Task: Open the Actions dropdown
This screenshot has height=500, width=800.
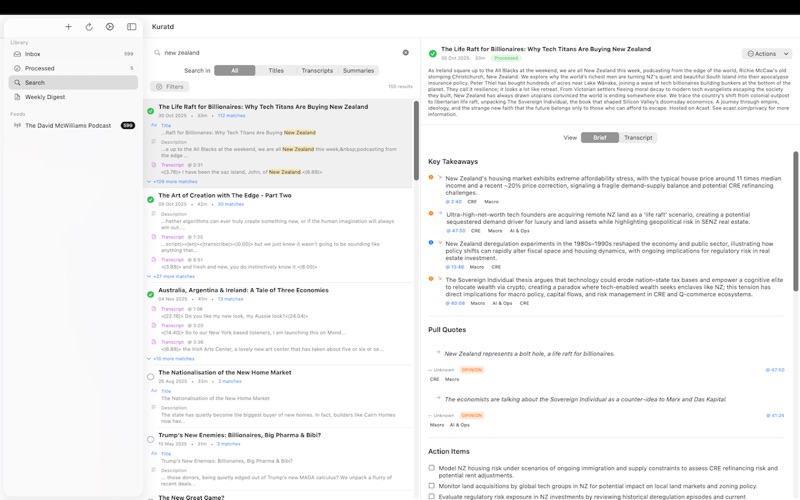Action: pos(766,54)
